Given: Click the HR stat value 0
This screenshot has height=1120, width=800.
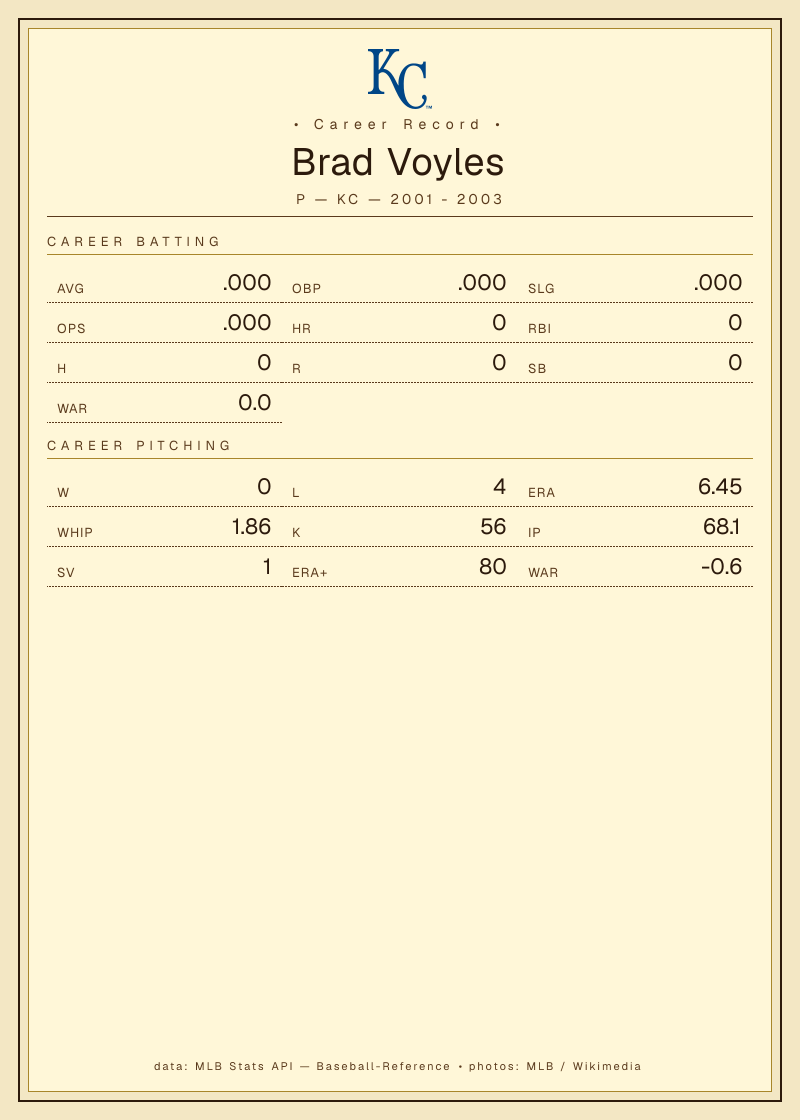Looking at the screenshot, I should pos(499,323).
